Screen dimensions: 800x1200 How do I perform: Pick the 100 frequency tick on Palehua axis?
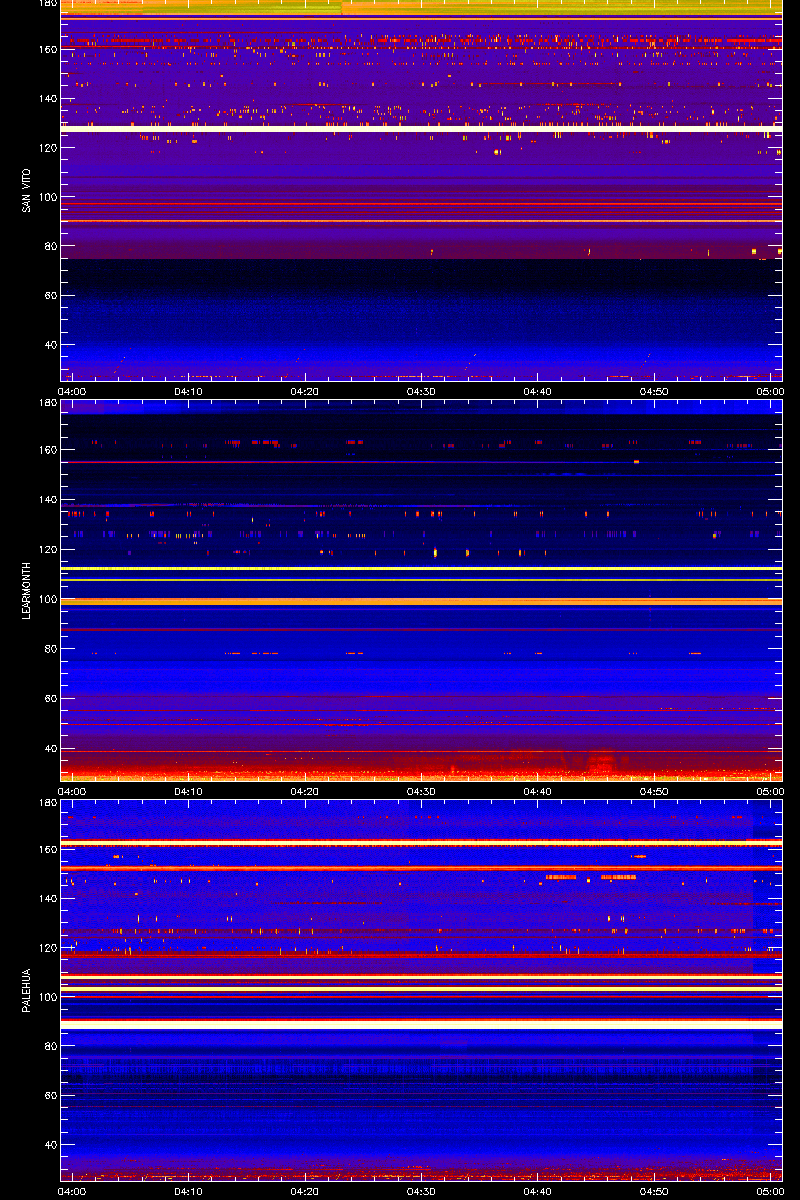click(x=47, y=997)
